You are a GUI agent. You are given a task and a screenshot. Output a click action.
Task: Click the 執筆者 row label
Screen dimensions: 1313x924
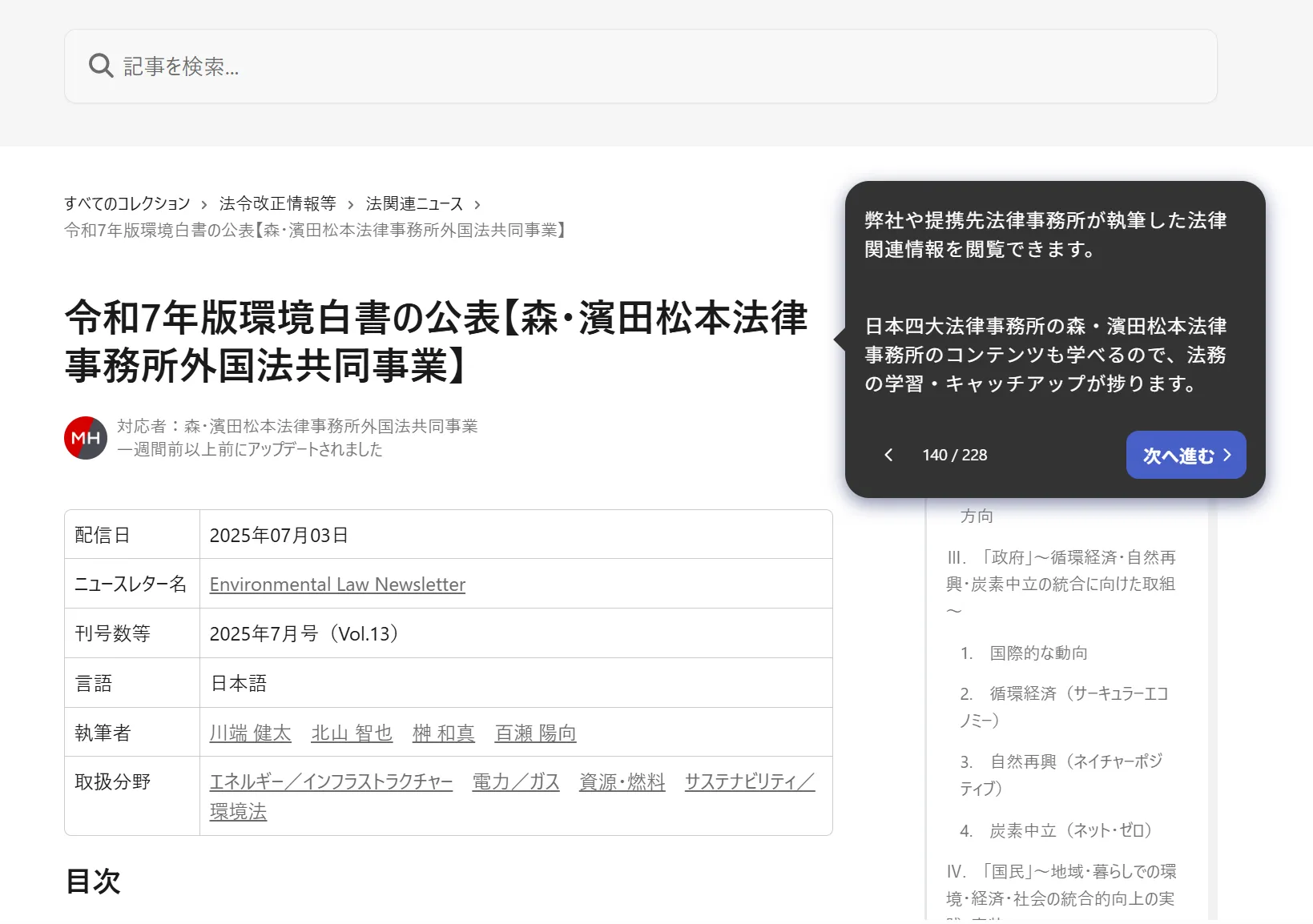103,733
